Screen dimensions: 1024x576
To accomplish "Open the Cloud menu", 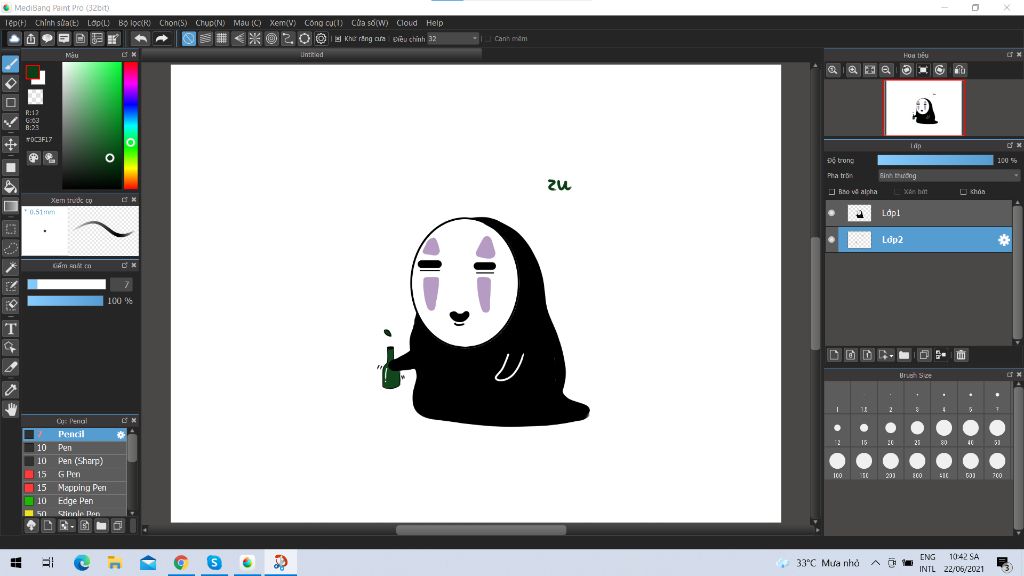I will pos(407,23).
